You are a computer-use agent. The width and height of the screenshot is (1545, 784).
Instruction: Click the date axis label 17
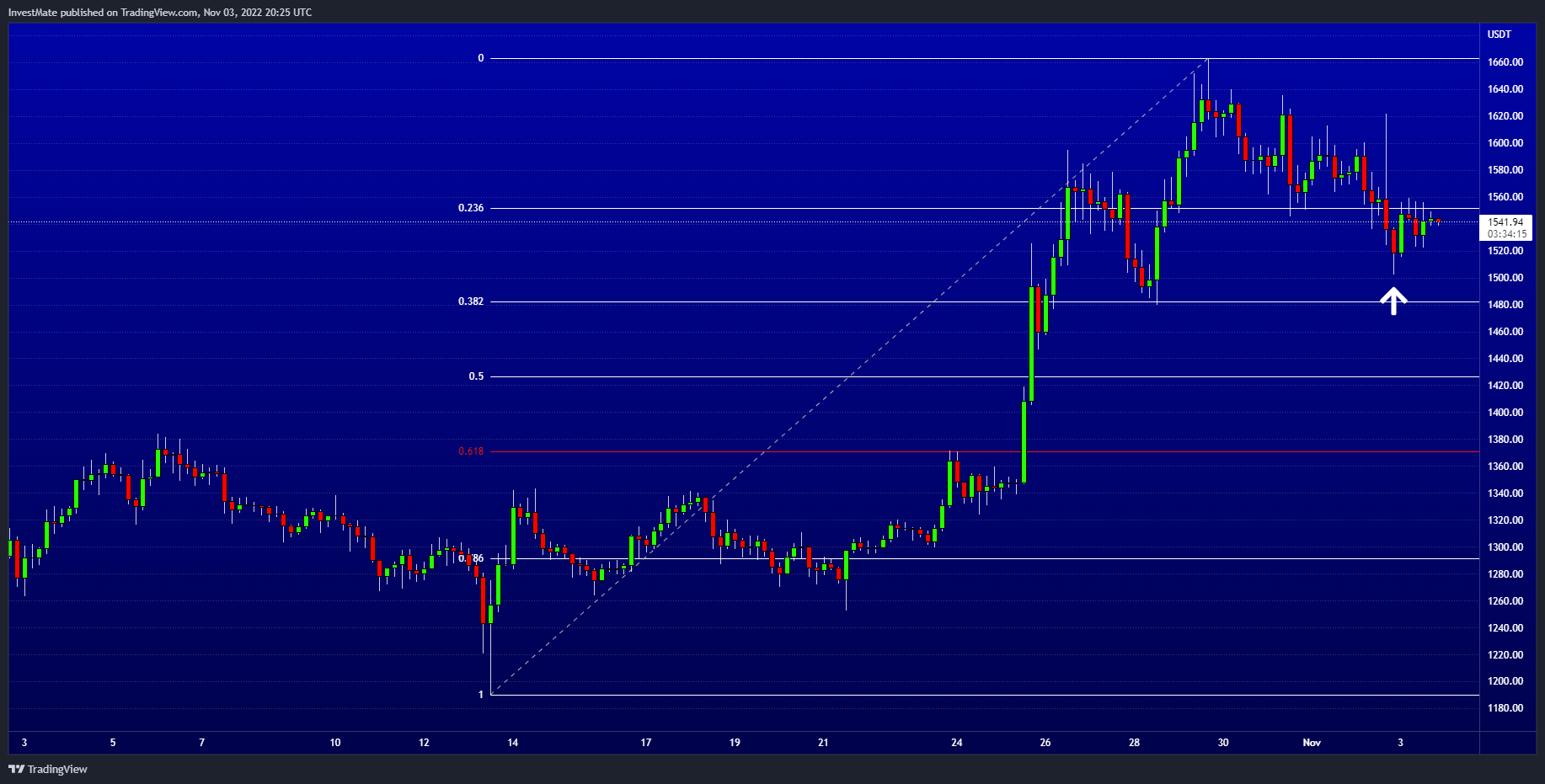pos(646,743)
